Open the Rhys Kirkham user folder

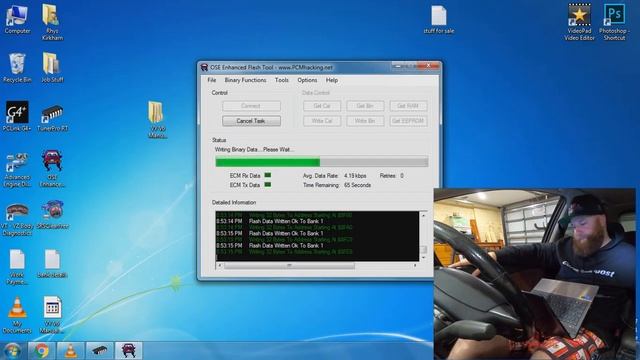tap(52, 22)
